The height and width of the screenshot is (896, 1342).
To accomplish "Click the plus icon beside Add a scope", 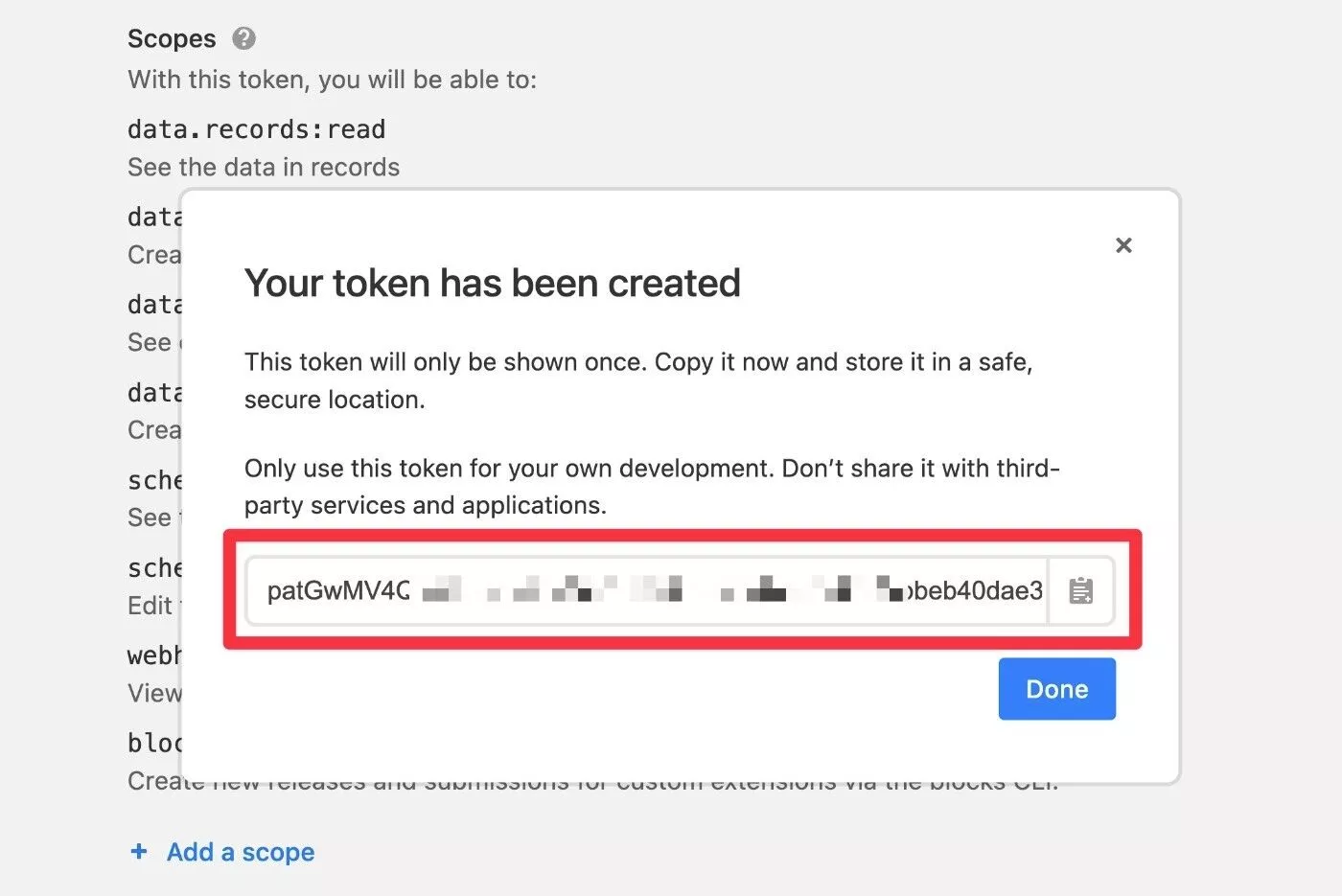I will coord(139,851).
